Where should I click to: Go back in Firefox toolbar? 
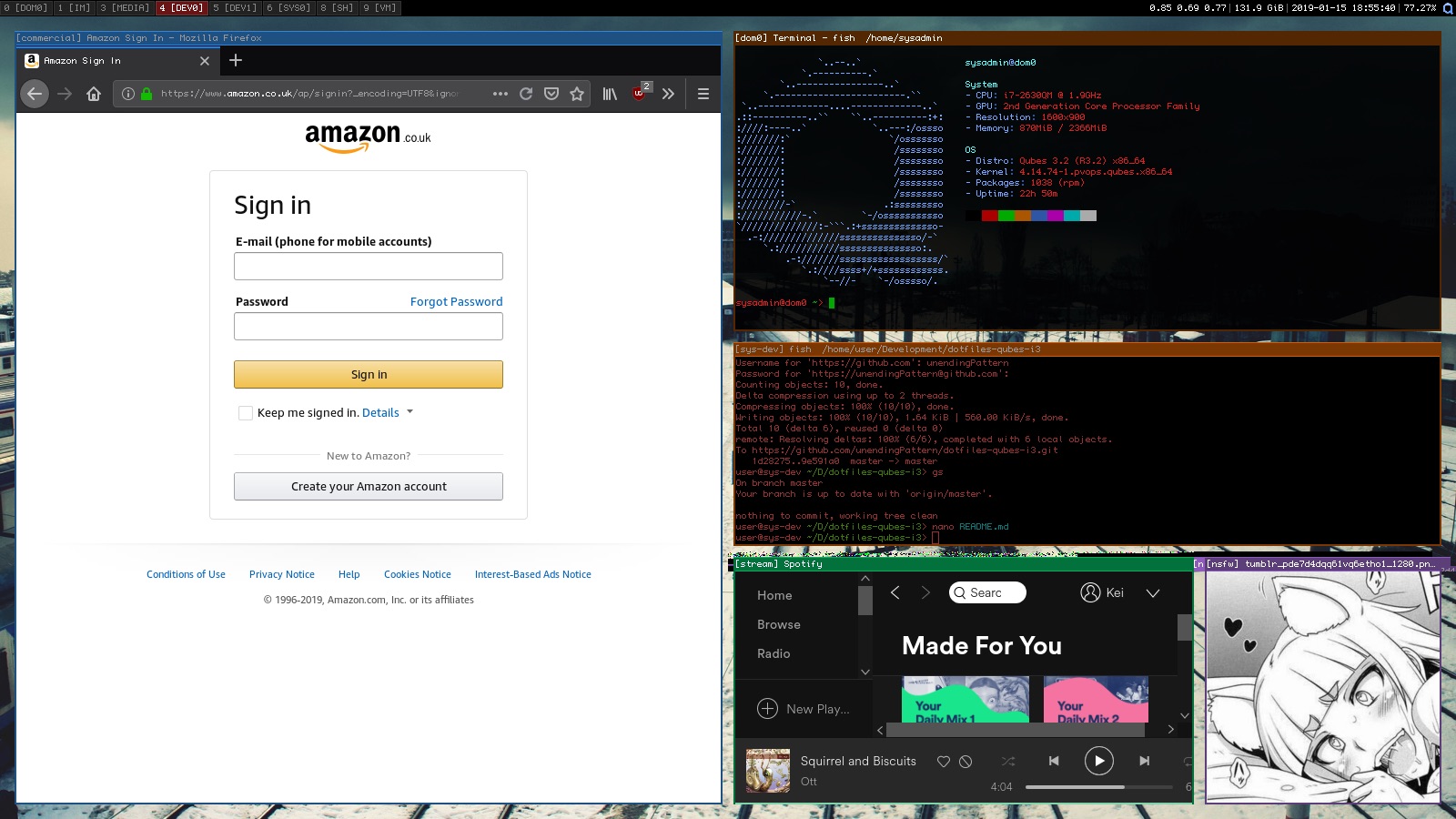click(x=35, y=93)
